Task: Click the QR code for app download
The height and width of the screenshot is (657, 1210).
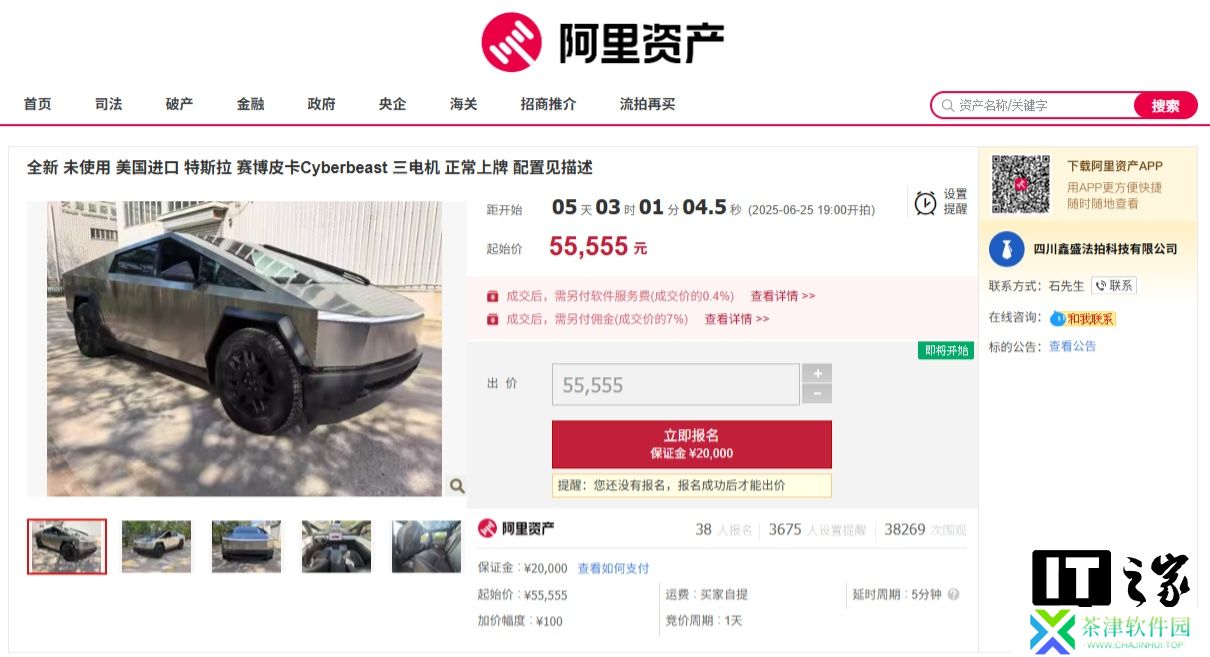Action: point(1020,184)
